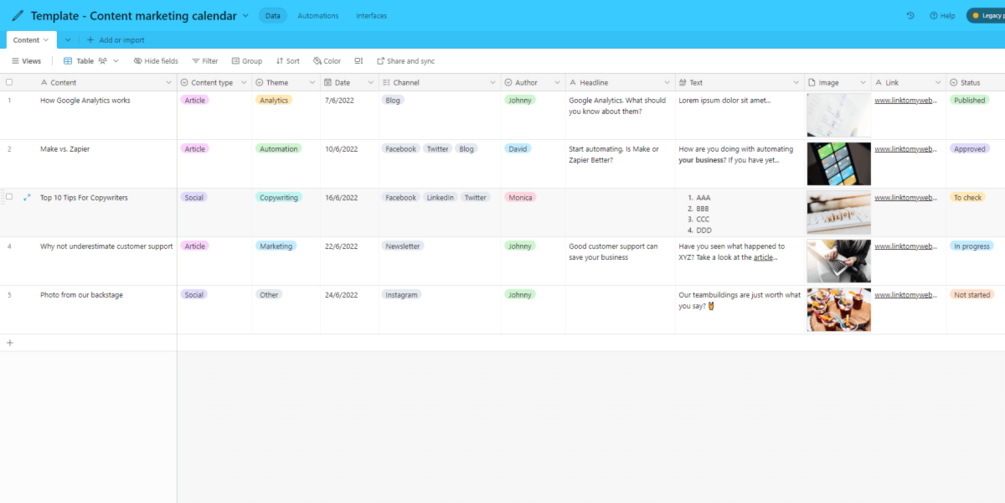Switch to the Interfaces tab
1005x503 pixels.
pos(371,15)
